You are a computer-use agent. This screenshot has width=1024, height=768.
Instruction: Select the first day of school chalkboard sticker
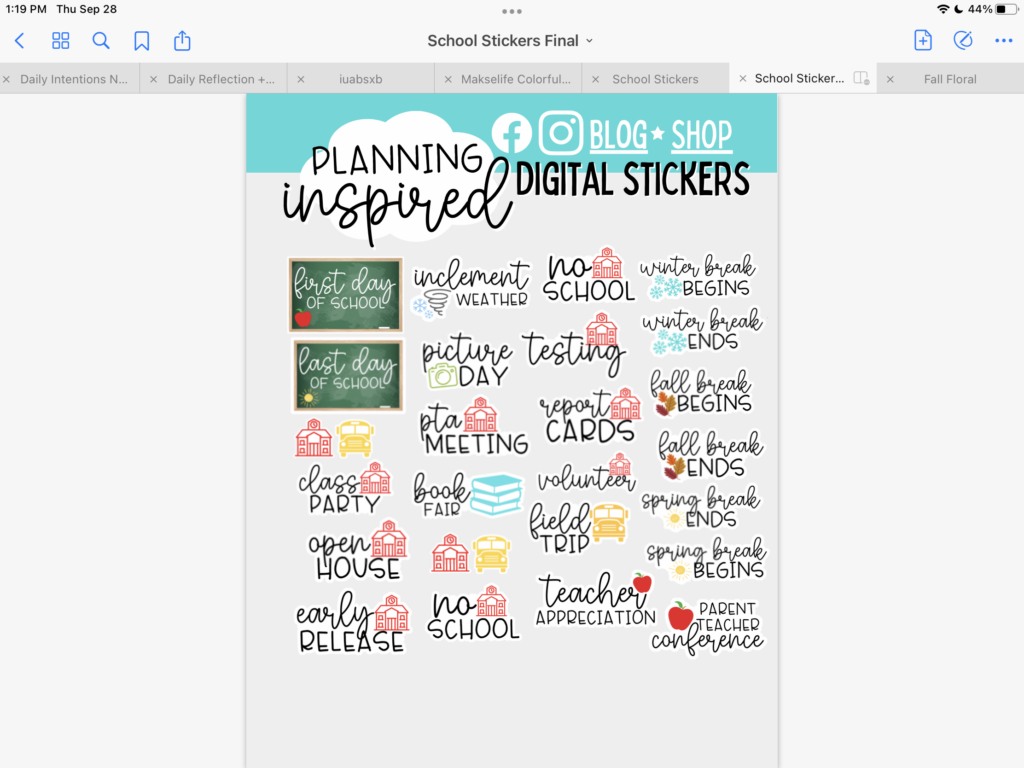coord(345,295)
